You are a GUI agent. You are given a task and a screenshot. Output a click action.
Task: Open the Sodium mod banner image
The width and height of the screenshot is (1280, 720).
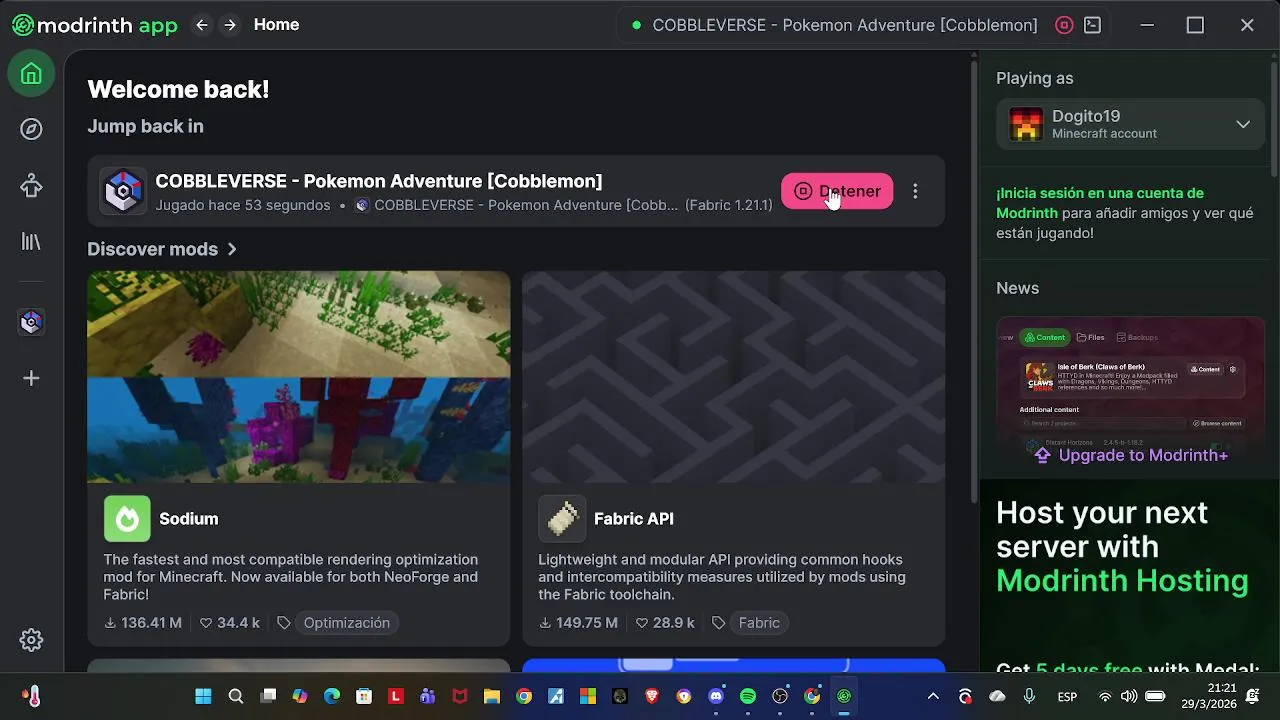click(x=298, y=377)
